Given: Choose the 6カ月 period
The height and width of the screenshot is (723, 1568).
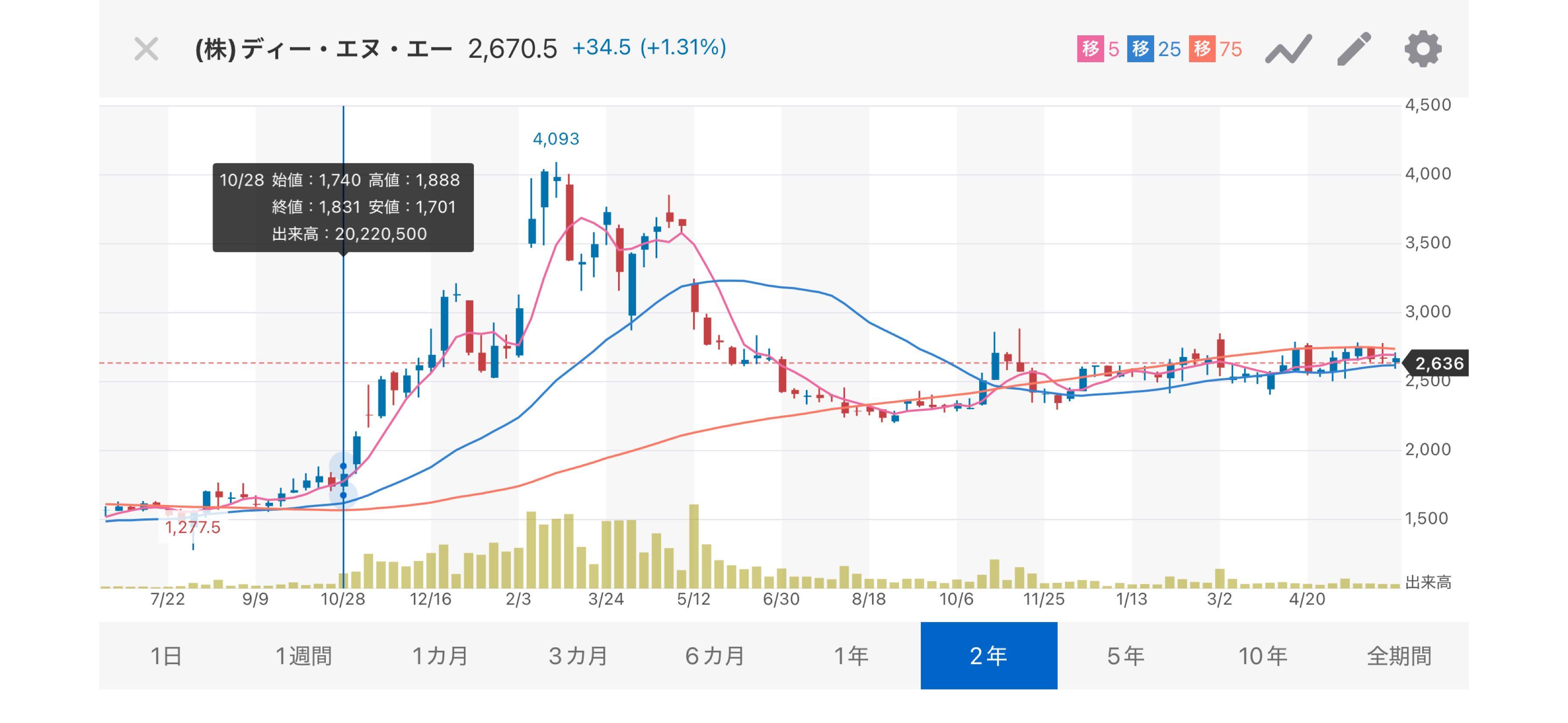Looking at the screenshot, I should pos(715,656).
